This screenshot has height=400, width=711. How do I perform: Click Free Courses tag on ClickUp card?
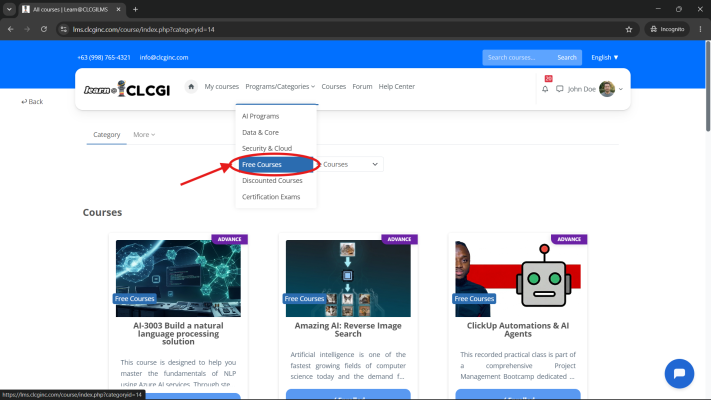(474, 298)
